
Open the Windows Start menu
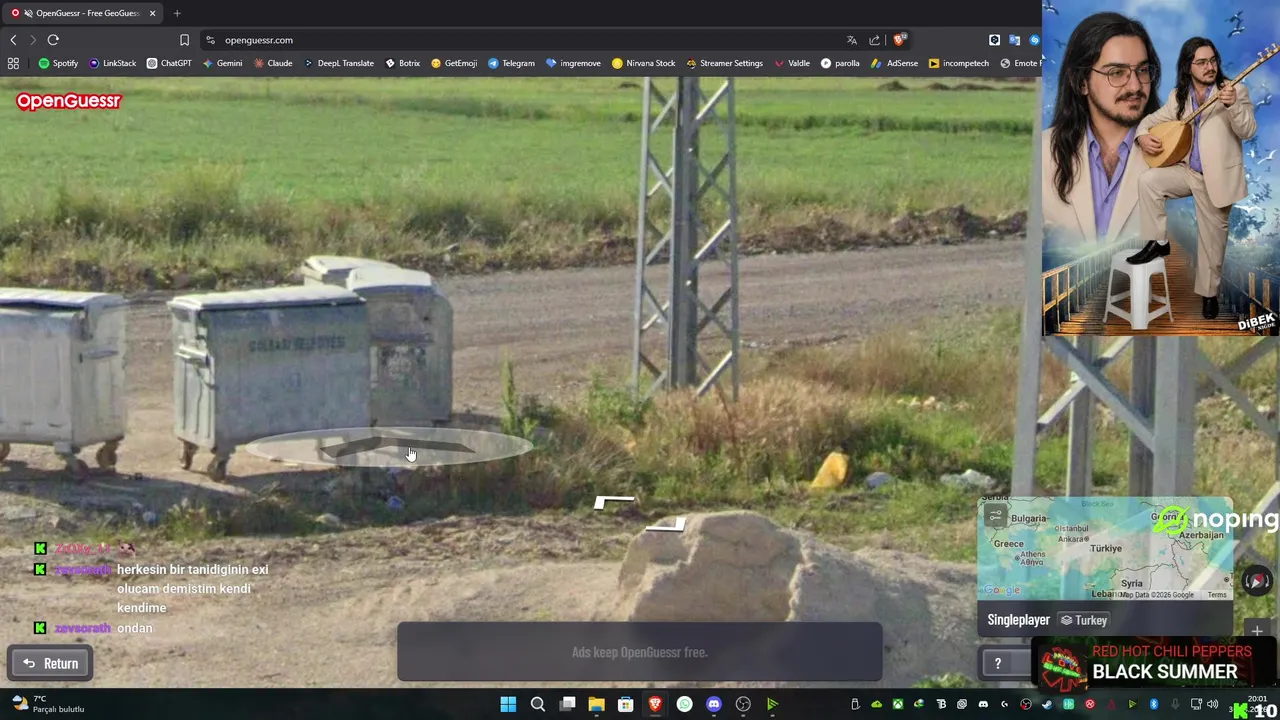click(x=508, y=704)
